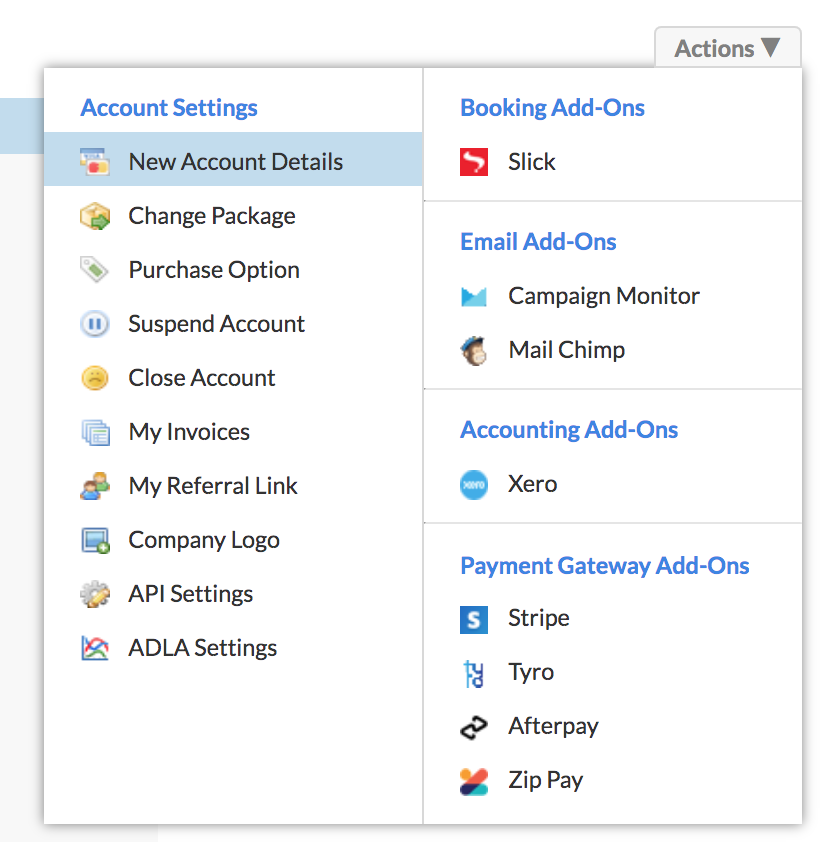Click the Email Add-Ons heading
This screenshot has width=826, height=842.
click(538, 242)
